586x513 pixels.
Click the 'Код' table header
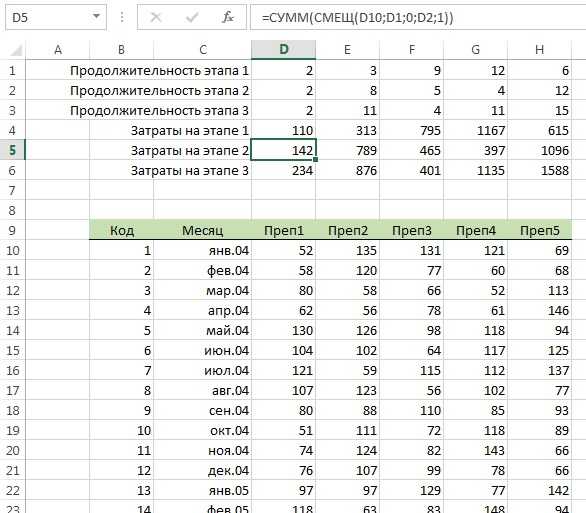click(x=121, y=230)
